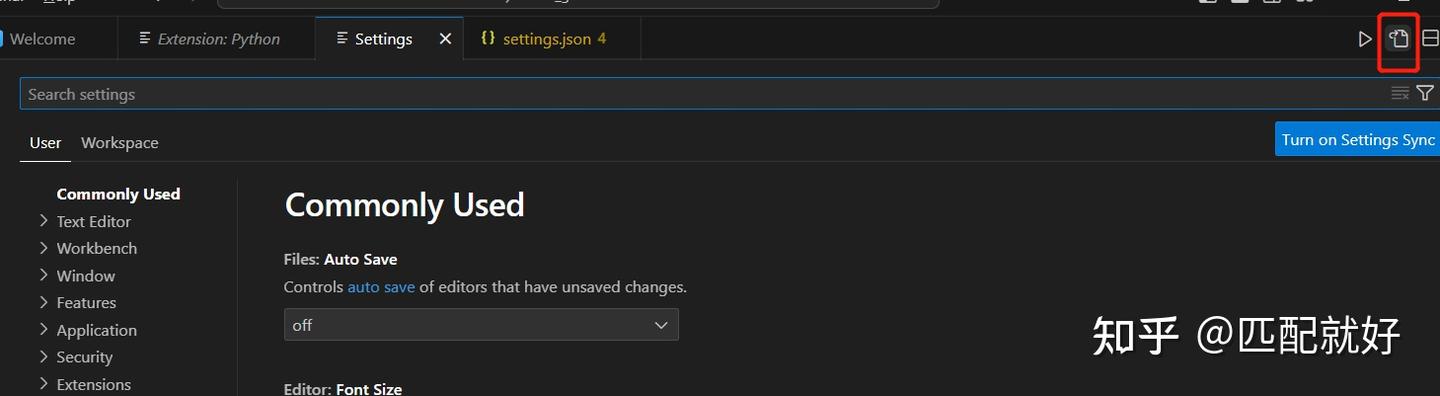Click the braces icon on settings.json tab

[488, 38]
